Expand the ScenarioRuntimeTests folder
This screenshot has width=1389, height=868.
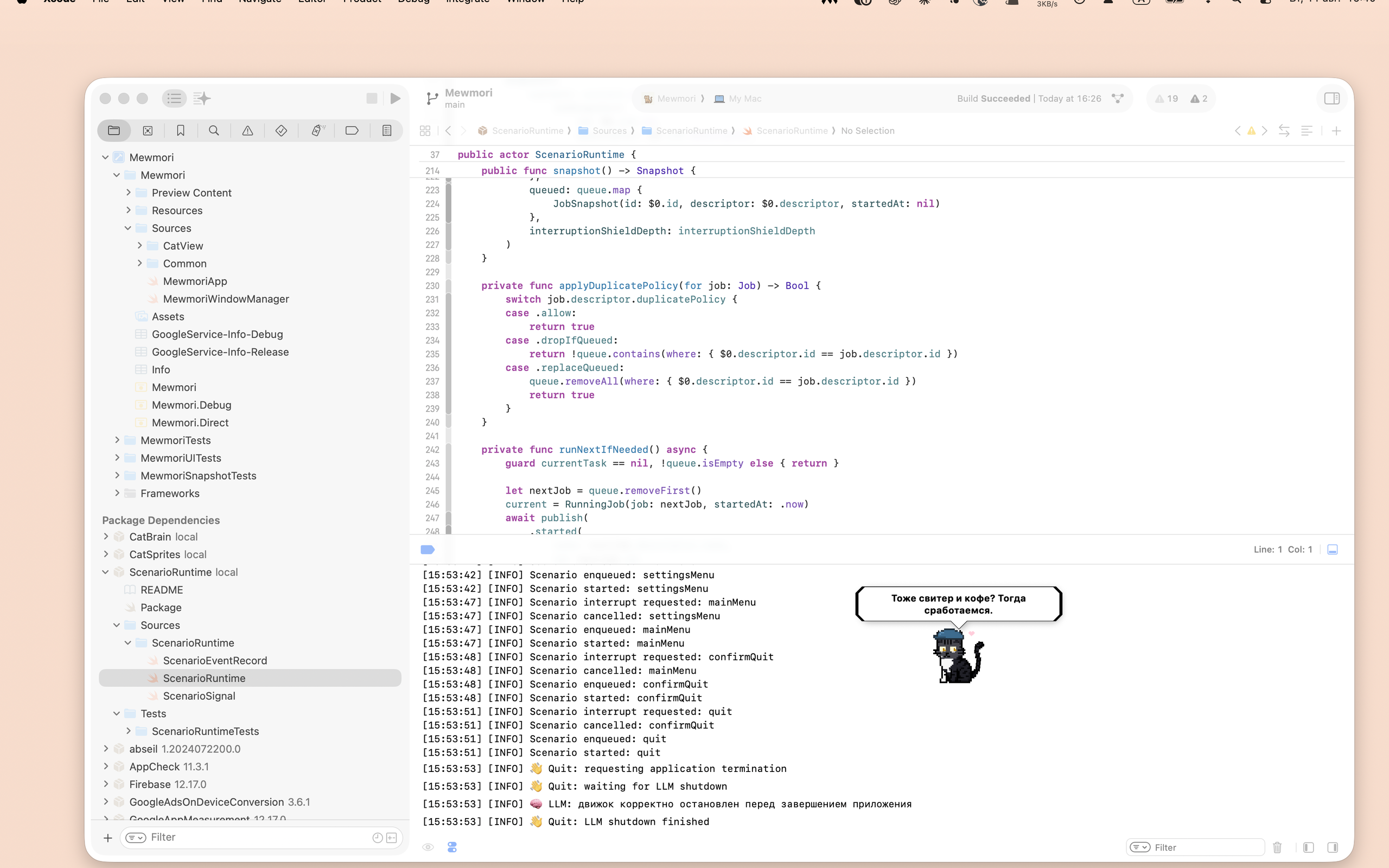click(129, 731)
